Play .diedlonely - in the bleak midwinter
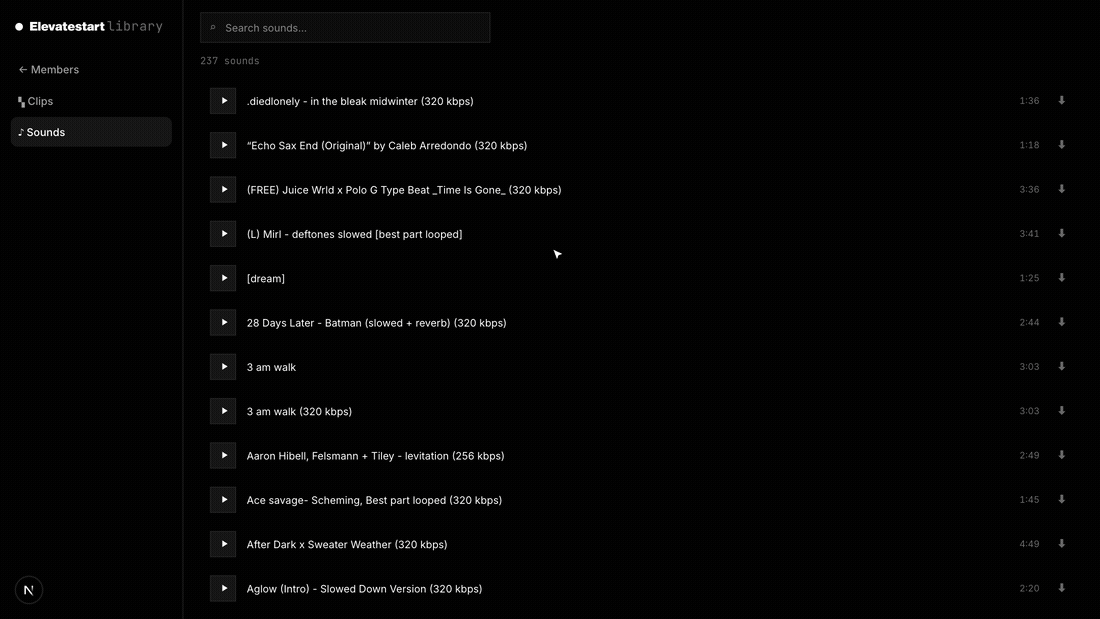Screen dimensions: 1100x619 coord(223,101)
